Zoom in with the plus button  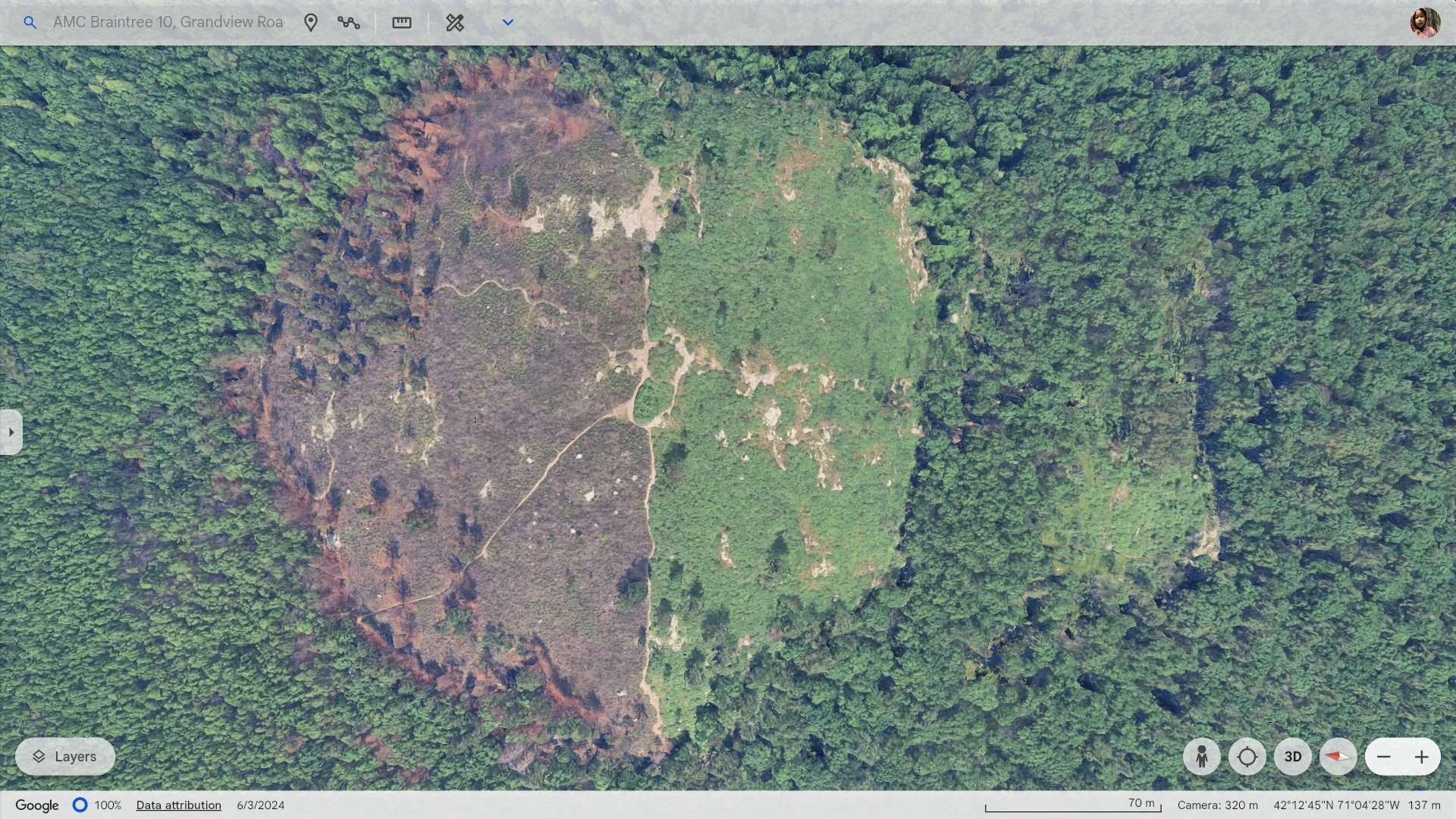pos(1422,757)
